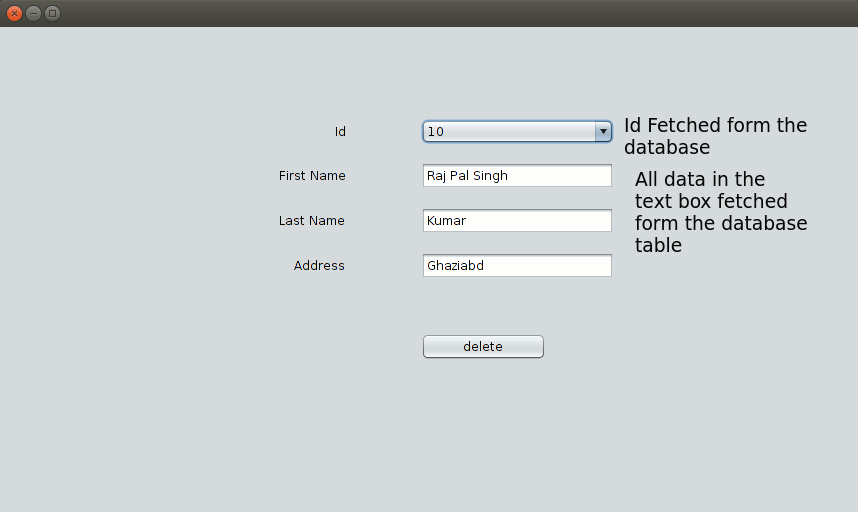Click the "Last Name" label
The width and height of the screenshot is (858, 512).
pos(312,221)
